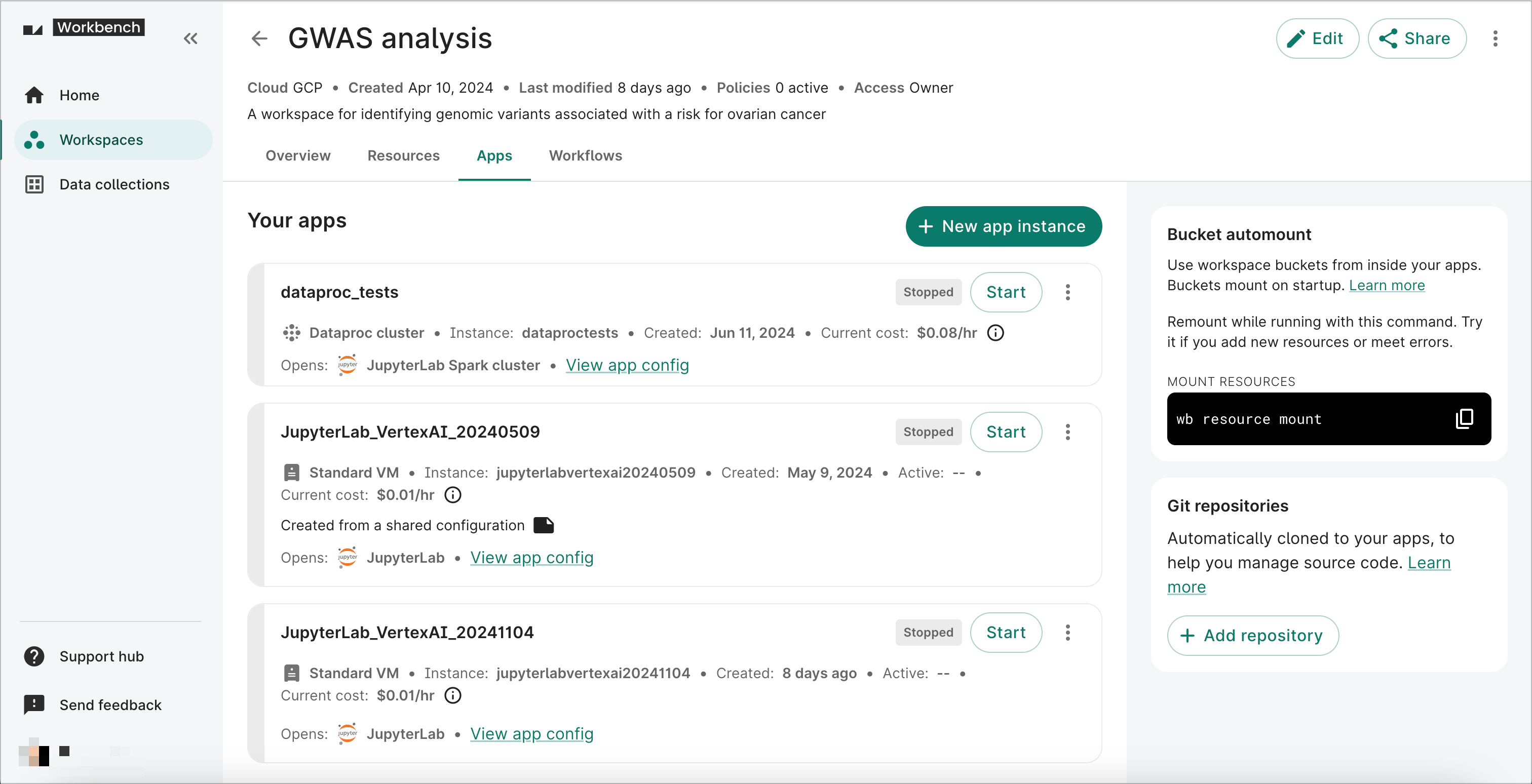Click the three-dot menu for JupyterLab_VertexAI_20240509
This screenshot has height=784, width=1532.
[1068, 432]
